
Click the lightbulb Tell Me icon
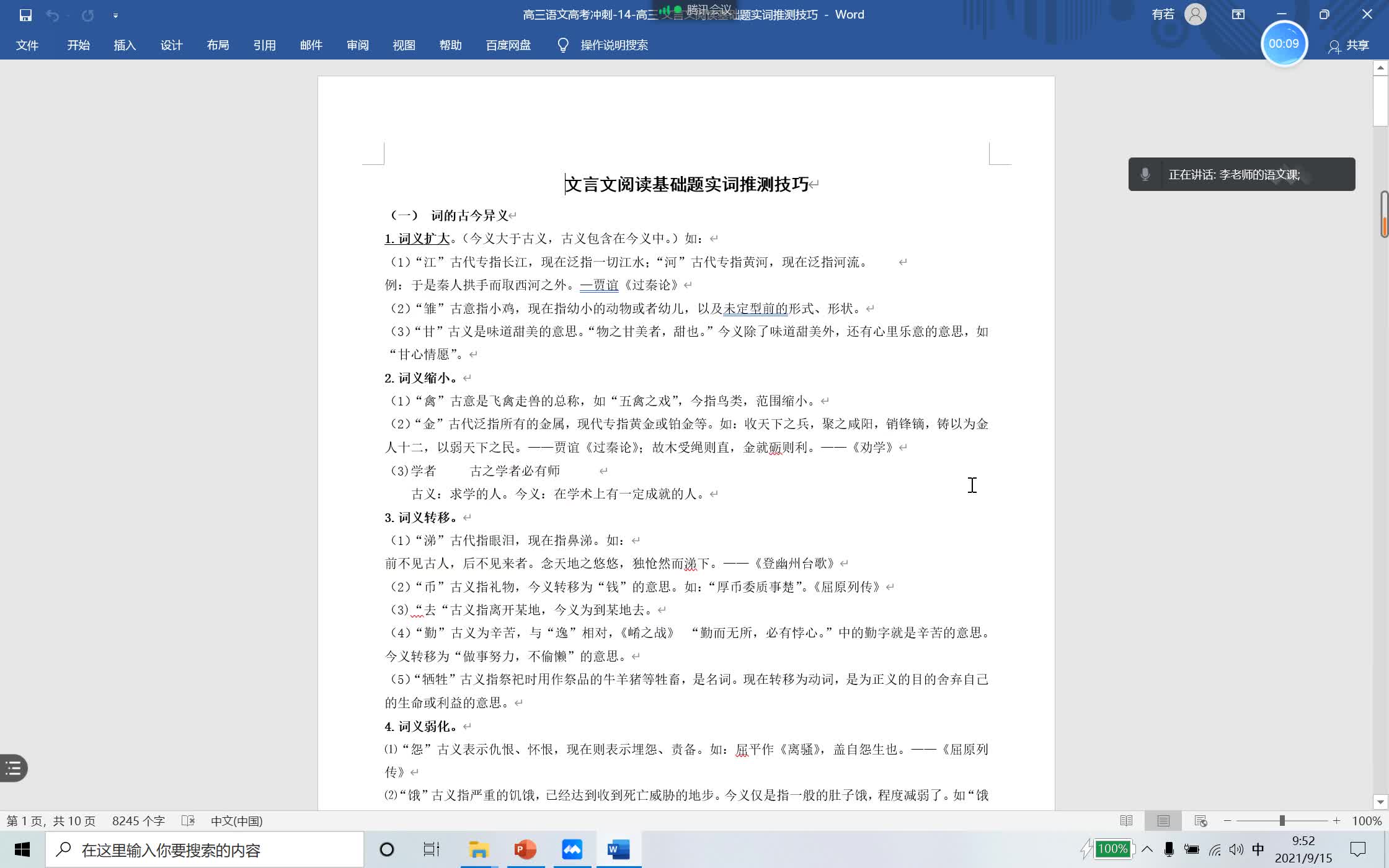point(563,45)
